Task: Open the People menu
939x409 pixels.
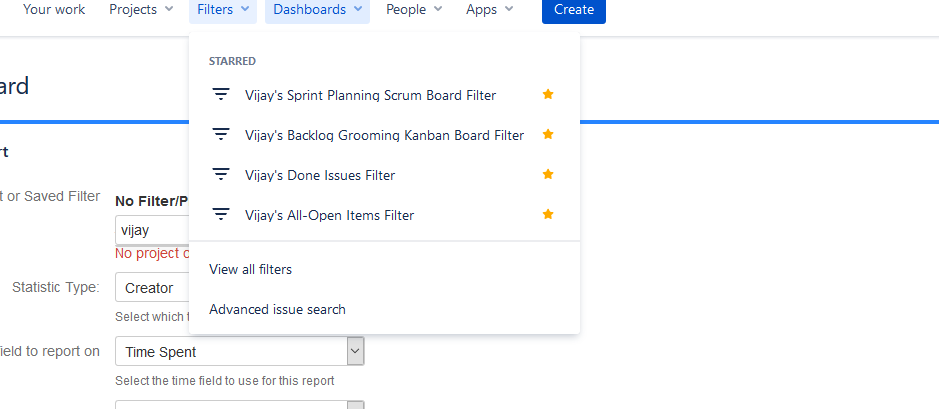Action: 413,10
